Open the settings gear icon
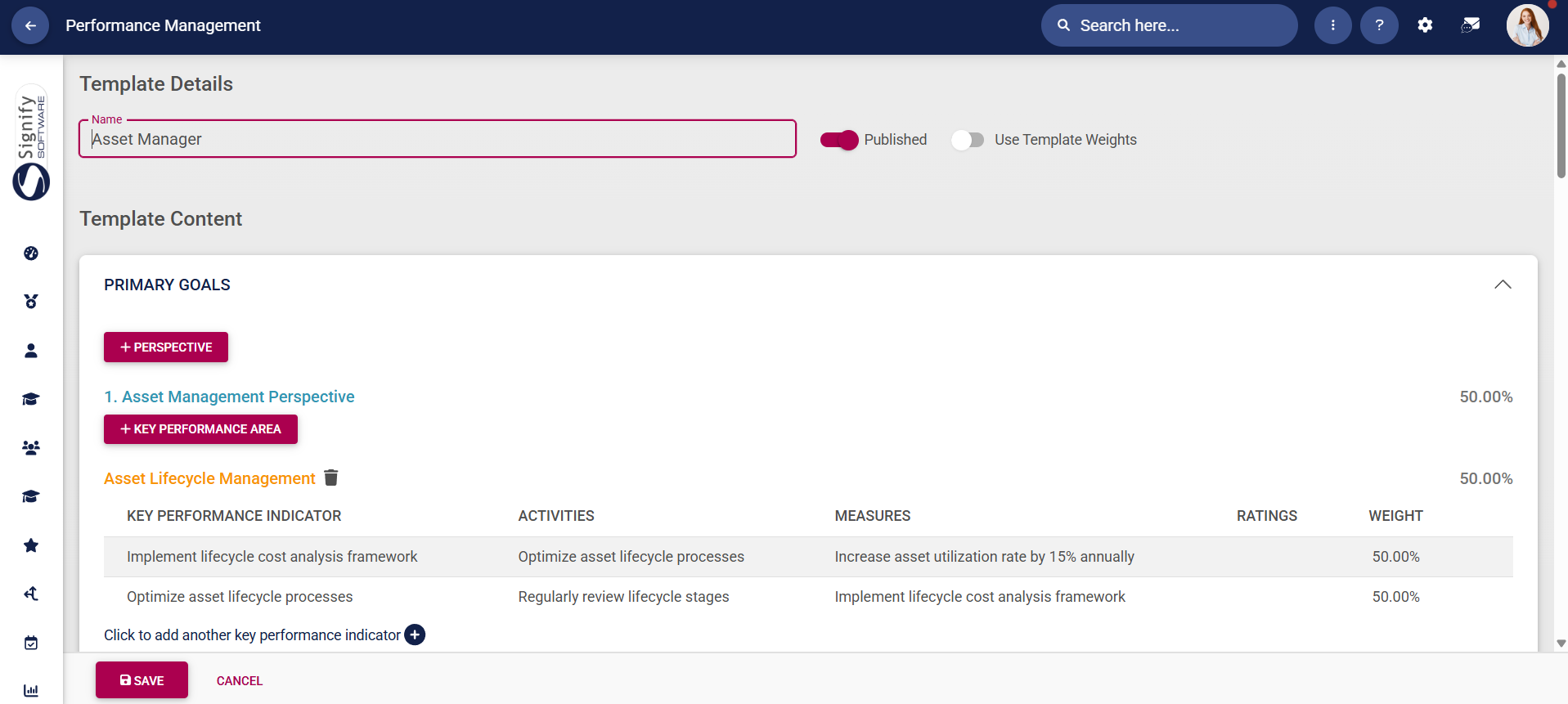This screenshot has height=704, width=1568. coord(1425,25)
